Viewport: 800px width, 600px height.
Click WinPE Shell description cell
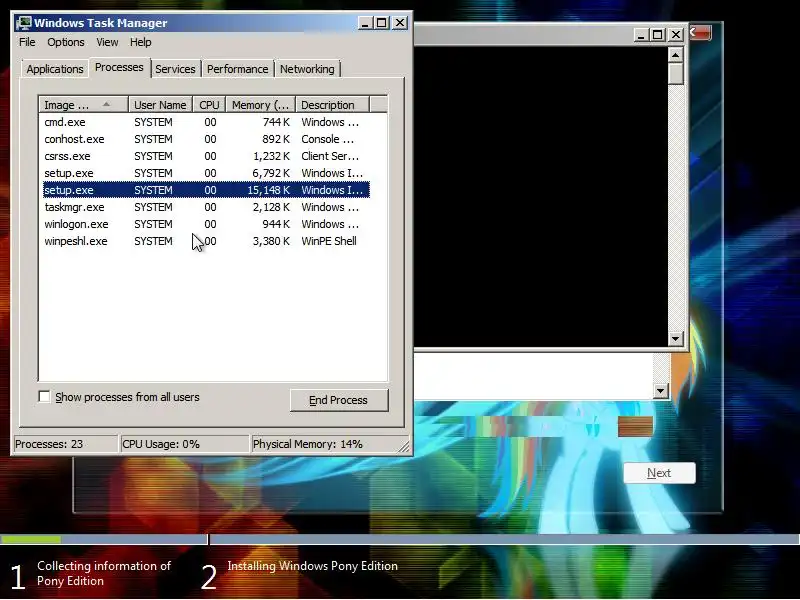(x=329, y=241)
